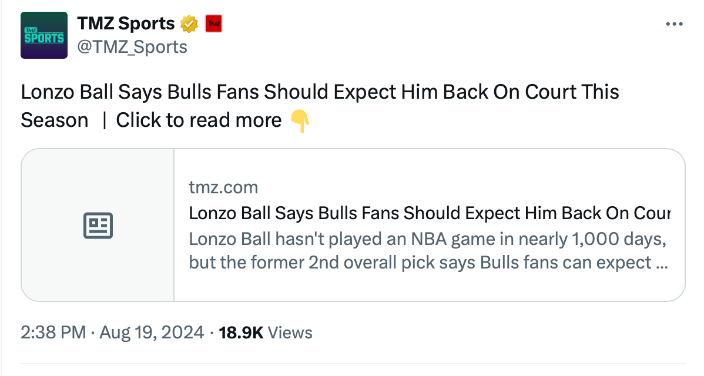Click the Aug 19, 2024 date
704x376 pixels.
(x=152, y=333)
